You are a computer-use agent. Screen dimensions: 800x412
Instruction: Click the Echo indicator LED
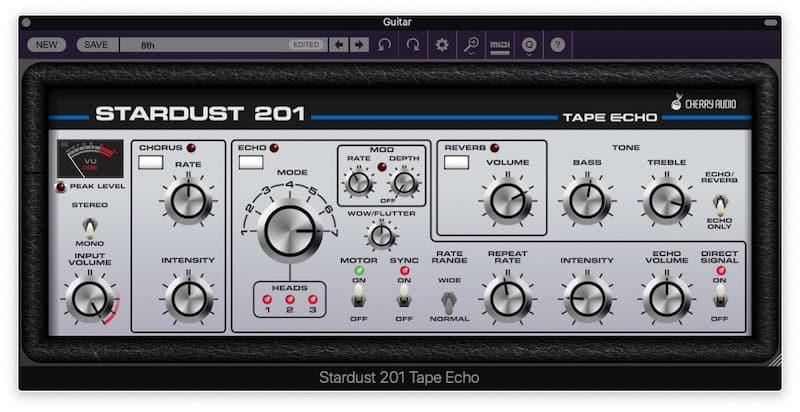(274, 148)
